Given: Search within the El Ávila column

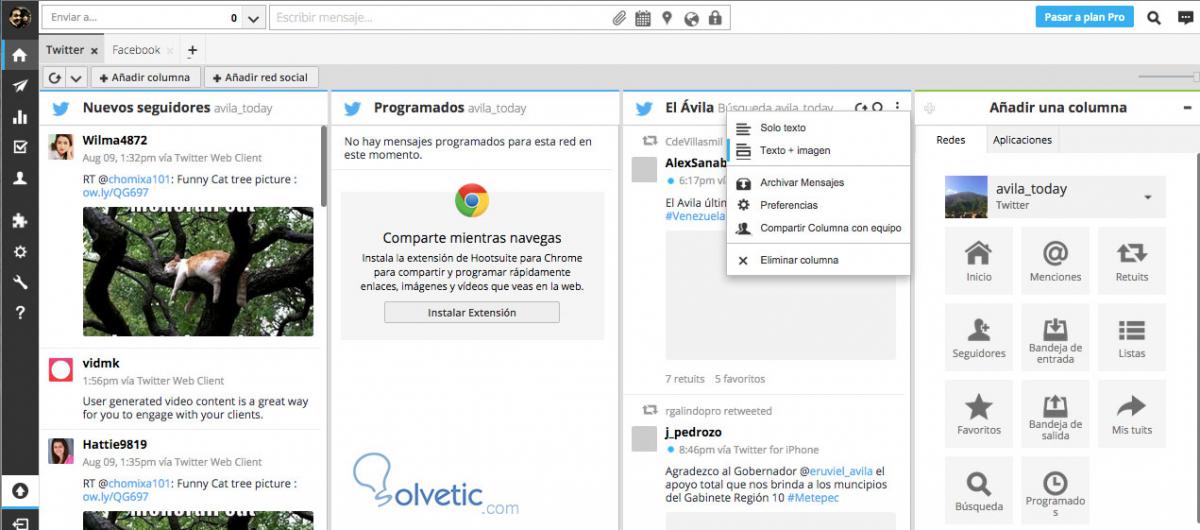Looking at the screenshot, I should pyautogui.click(x=878, y=108).
